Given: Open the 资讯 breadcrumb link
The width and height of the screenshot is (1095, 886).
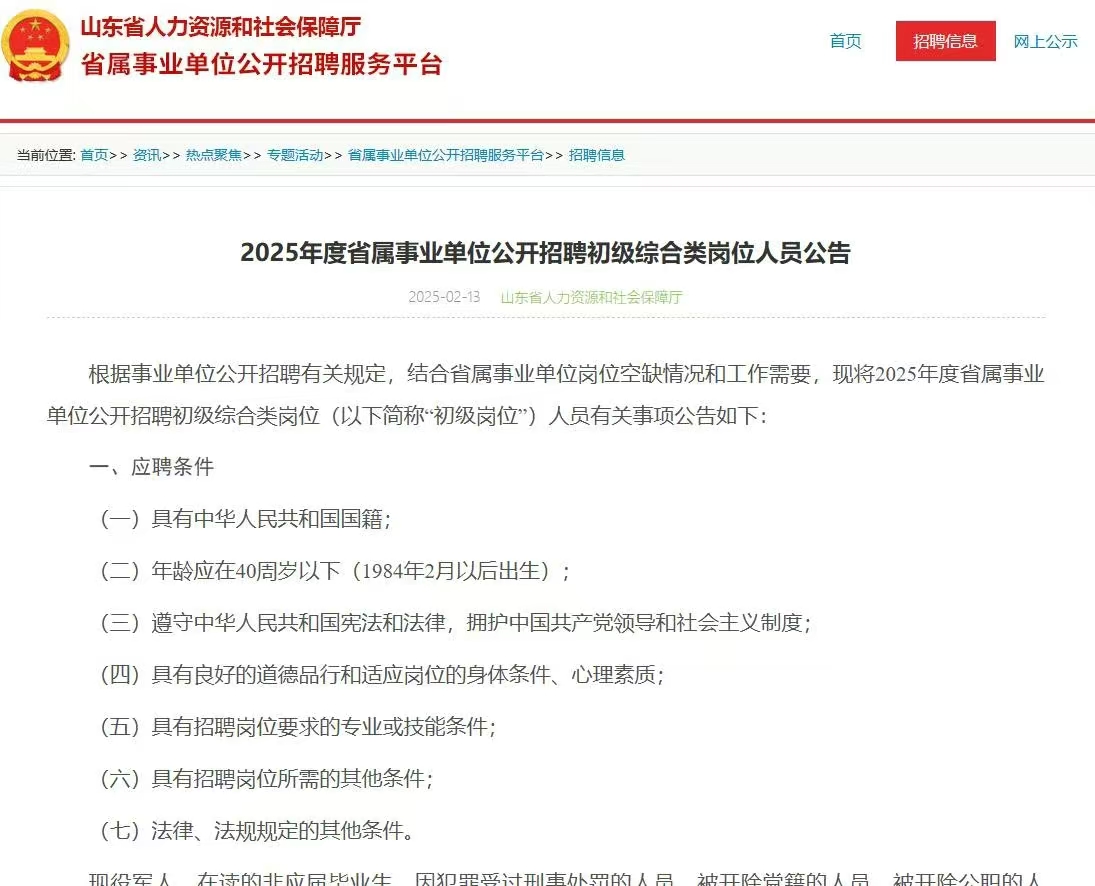Looking at the screenshot, I should [x=144, y=155].
